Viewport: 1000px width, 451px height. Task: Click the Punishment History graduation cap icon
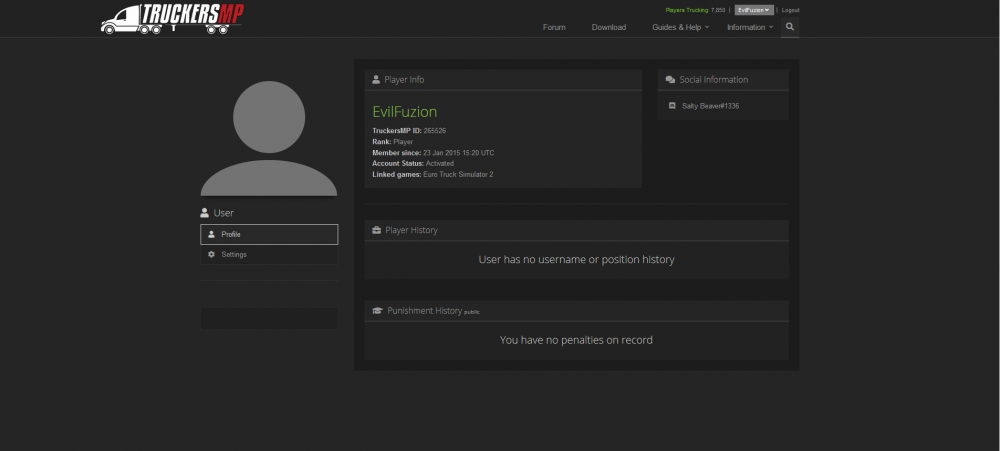click(x=377, y=311)
